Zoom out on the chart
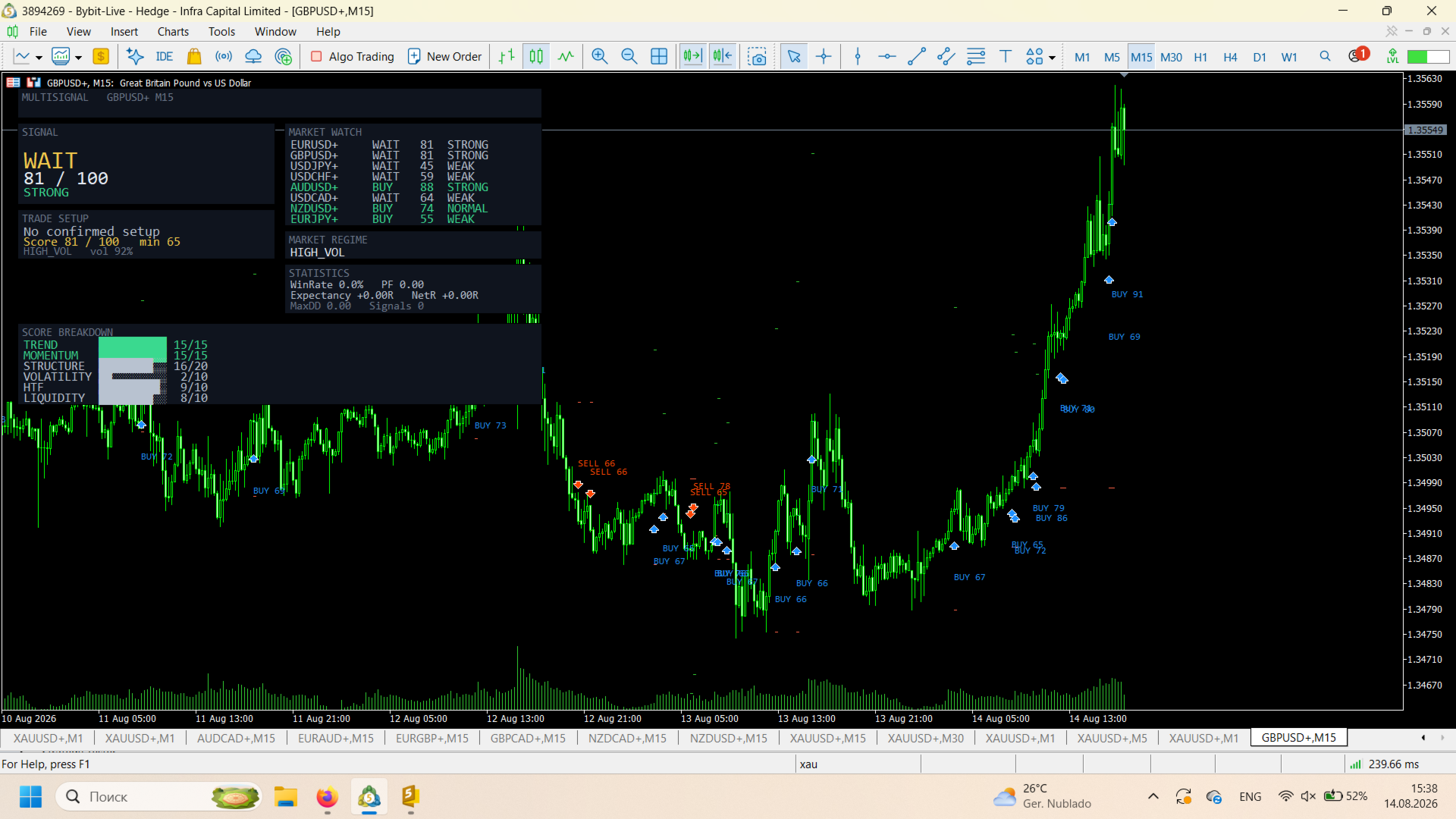 [629, 56]
